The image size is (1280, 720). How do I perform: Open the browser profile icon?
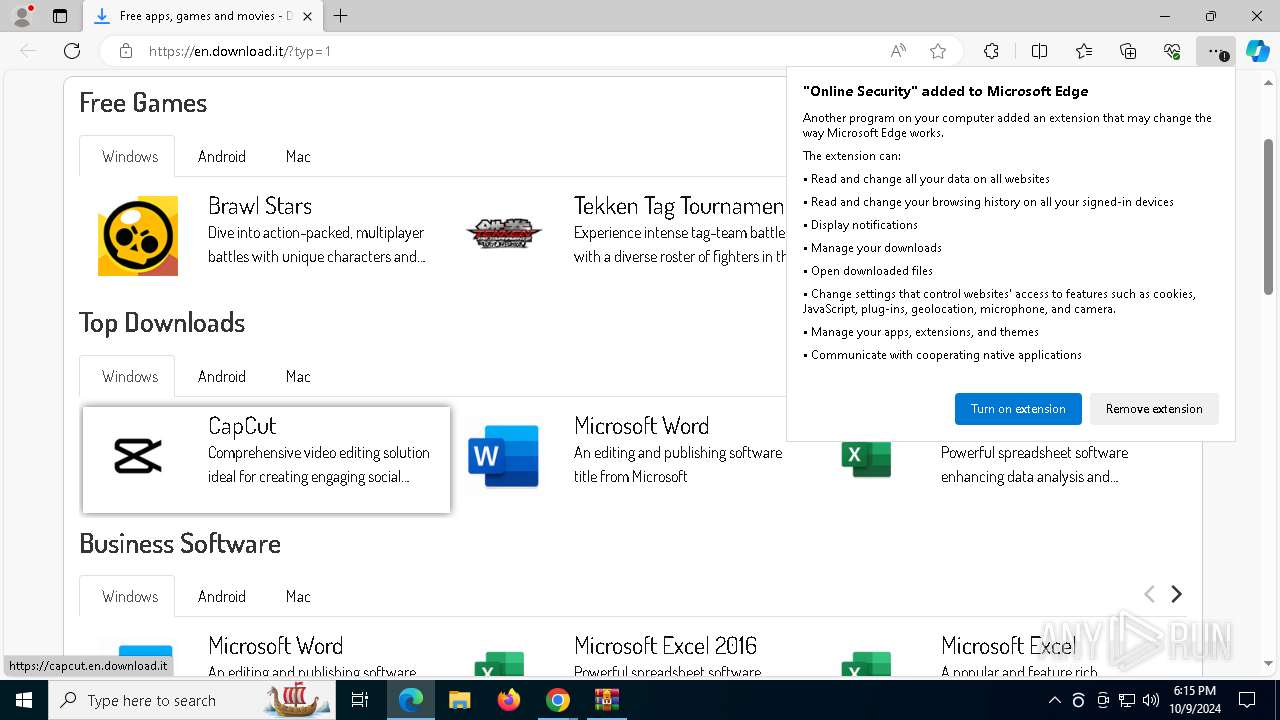(x=21, y=16)
